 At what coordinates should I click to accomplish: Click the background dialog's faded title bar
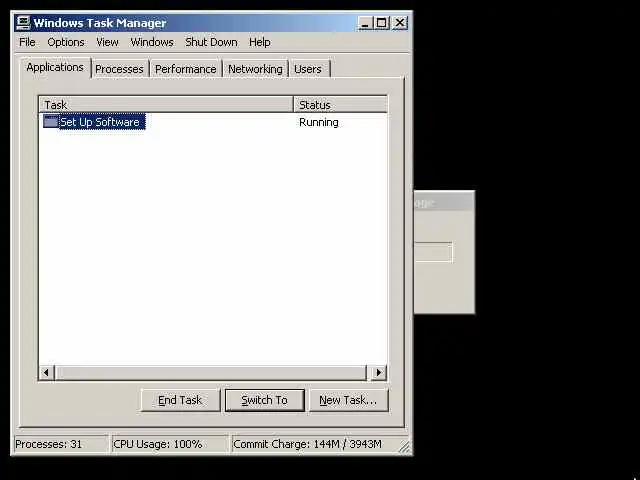[x=444, y=202]
